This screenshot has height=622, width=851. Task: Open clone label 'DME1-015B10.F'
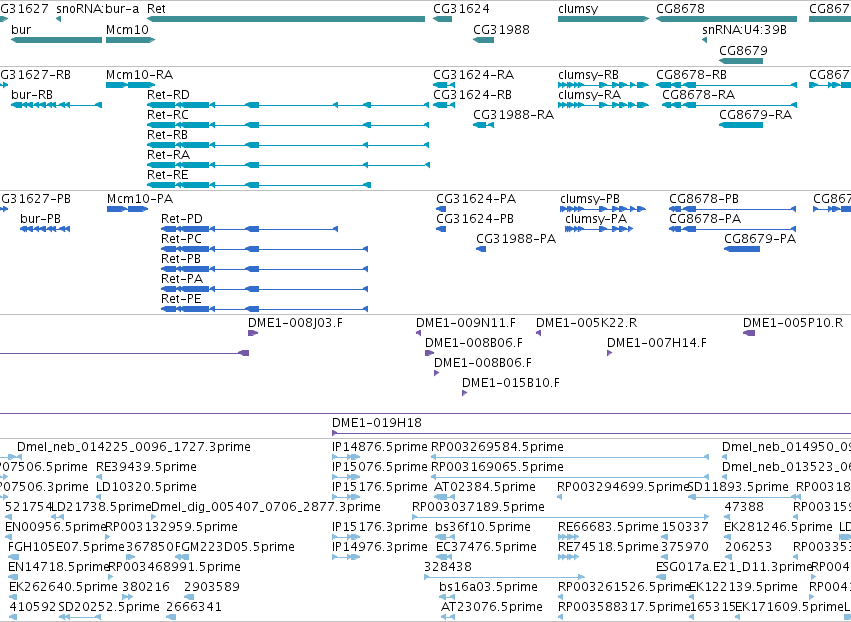[511, 383]
